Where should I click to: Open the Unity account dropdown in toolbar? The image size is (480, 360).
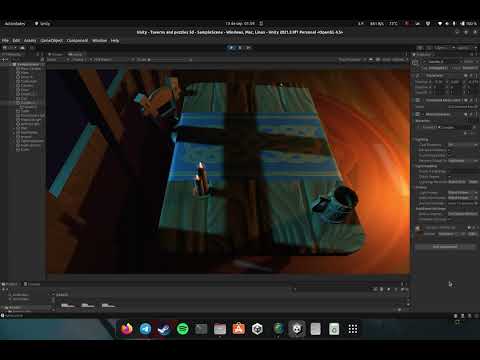(x=10, y=48)
